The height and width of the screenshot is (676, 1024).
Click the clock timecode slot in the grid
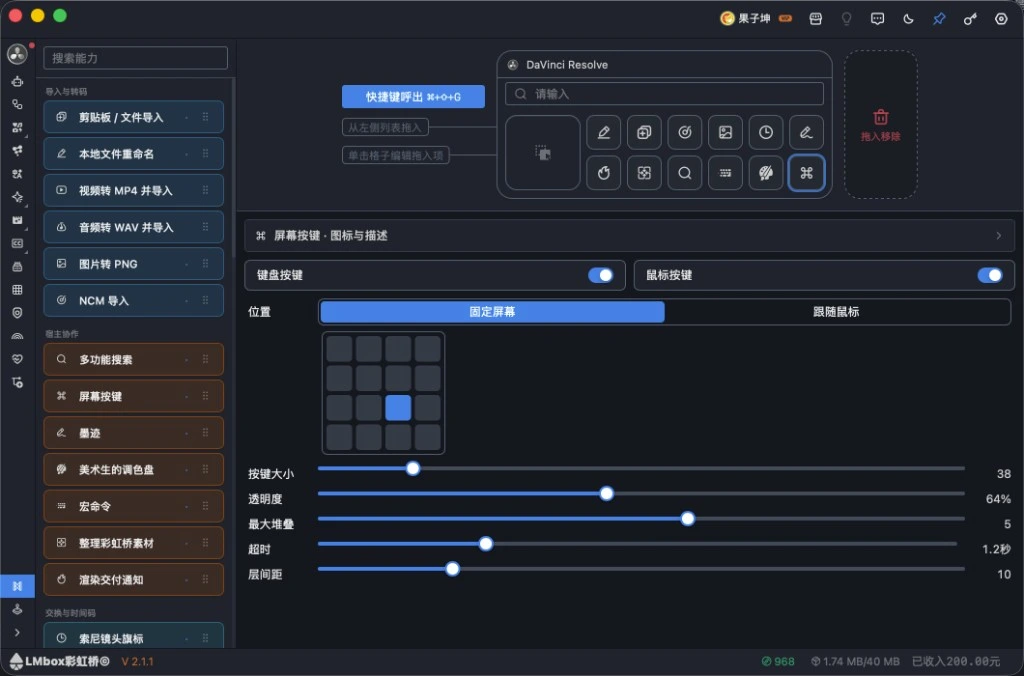click(765, 133)
